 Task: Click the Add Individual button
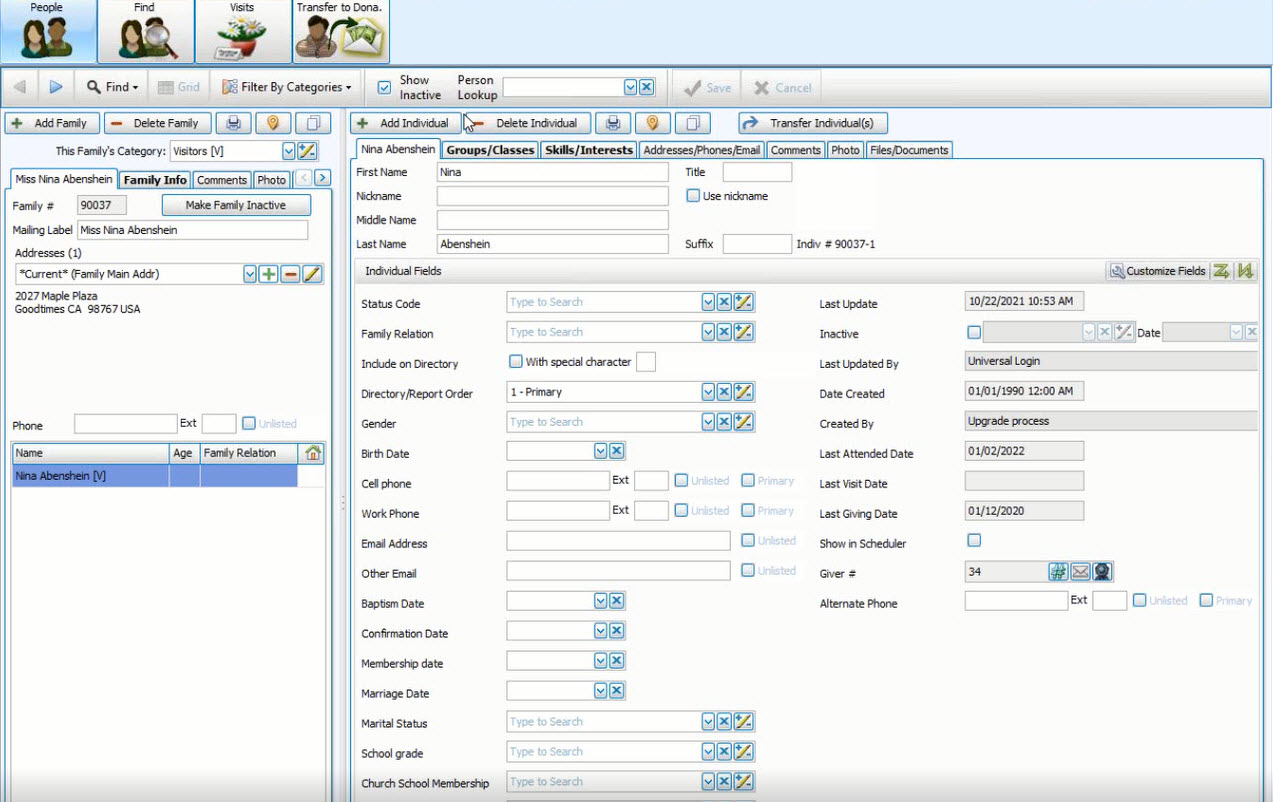pyautogui.click(x=406, y=123)
